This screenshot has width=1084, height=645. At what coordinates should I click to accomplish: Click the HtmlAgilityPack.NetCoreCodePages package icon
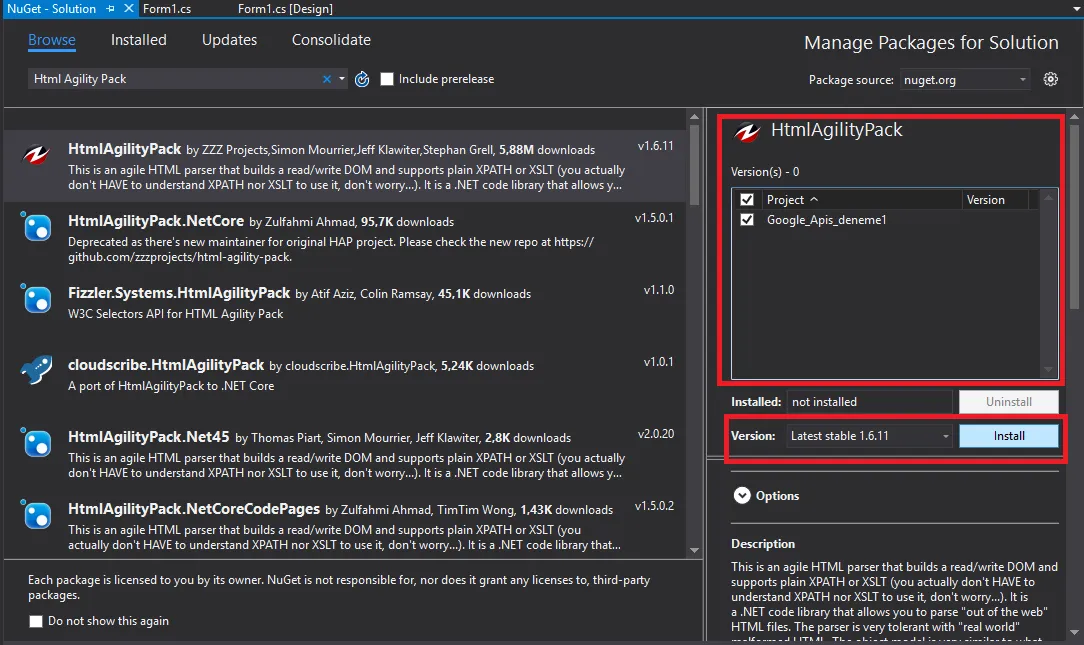[36, 514]
